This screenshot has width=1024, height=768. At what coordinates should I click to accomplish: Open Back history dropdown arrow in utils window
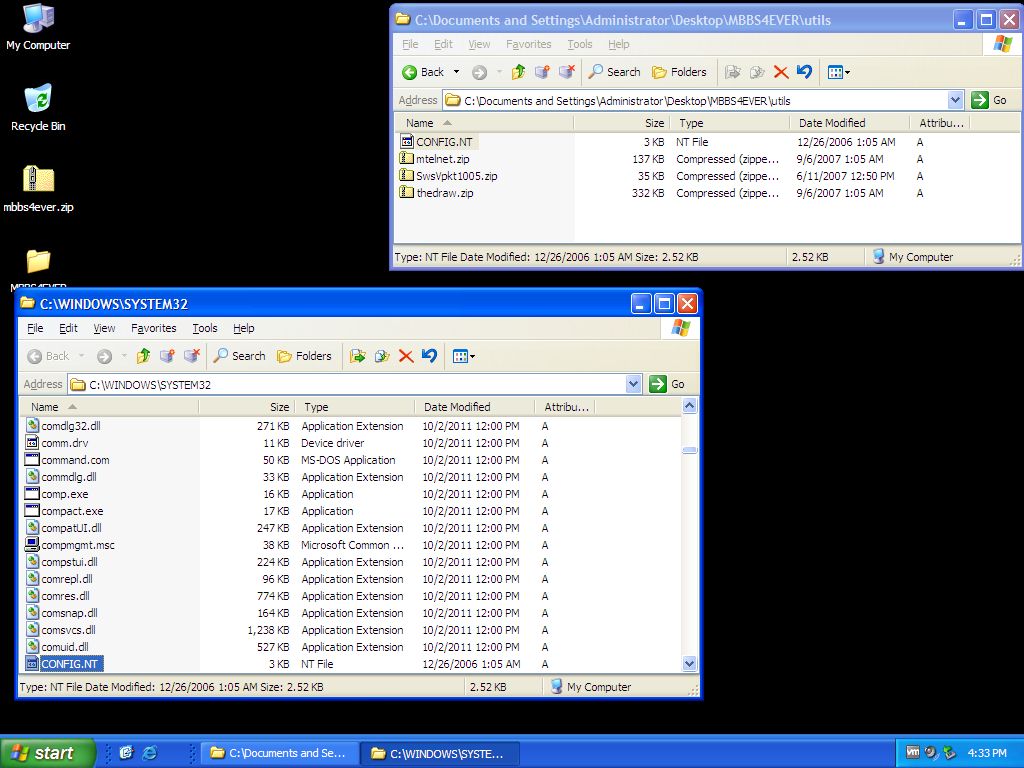(x=457, y=72)
